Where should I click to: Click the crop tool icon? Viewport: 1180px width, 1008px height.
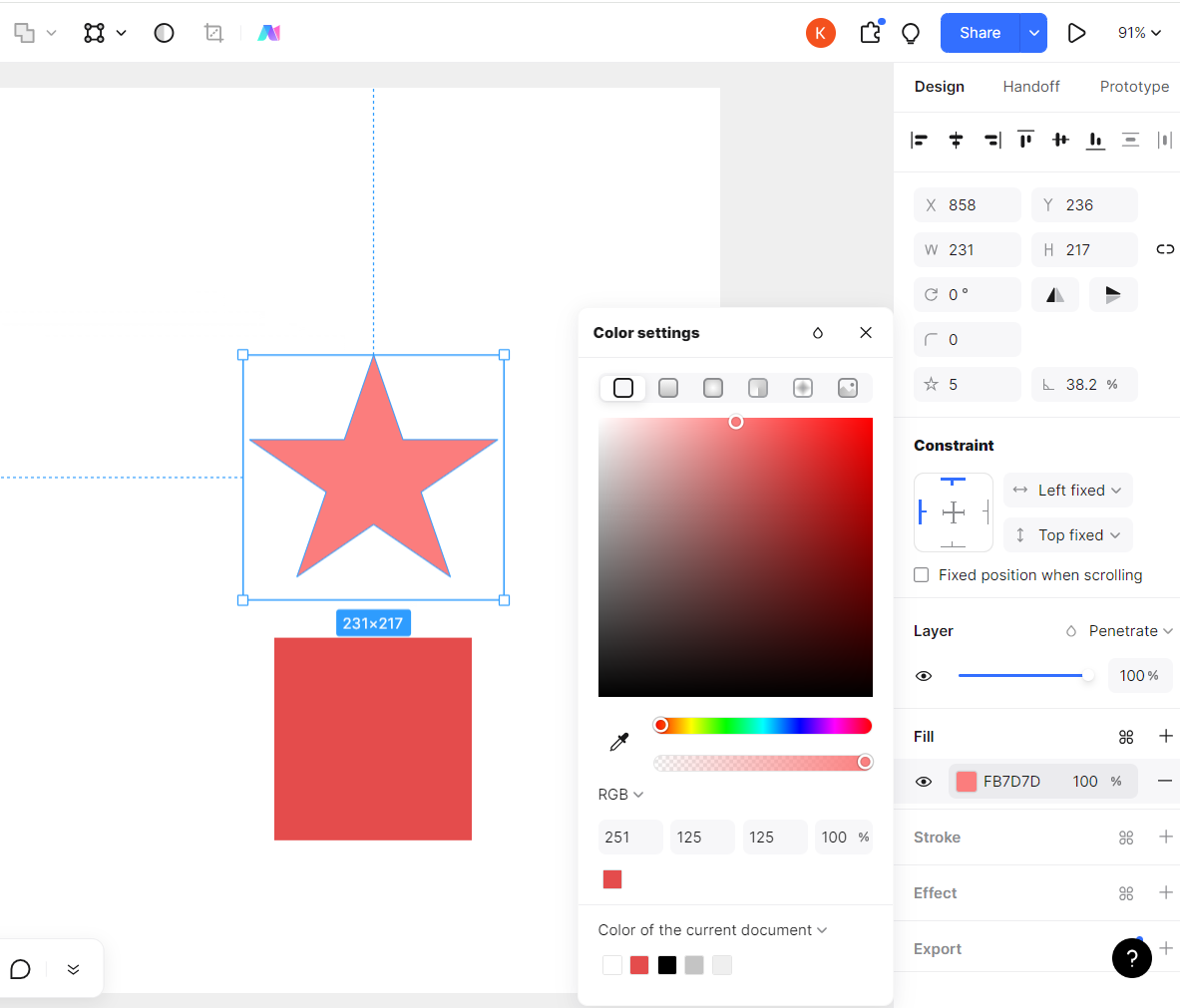(x=213, y=33)
